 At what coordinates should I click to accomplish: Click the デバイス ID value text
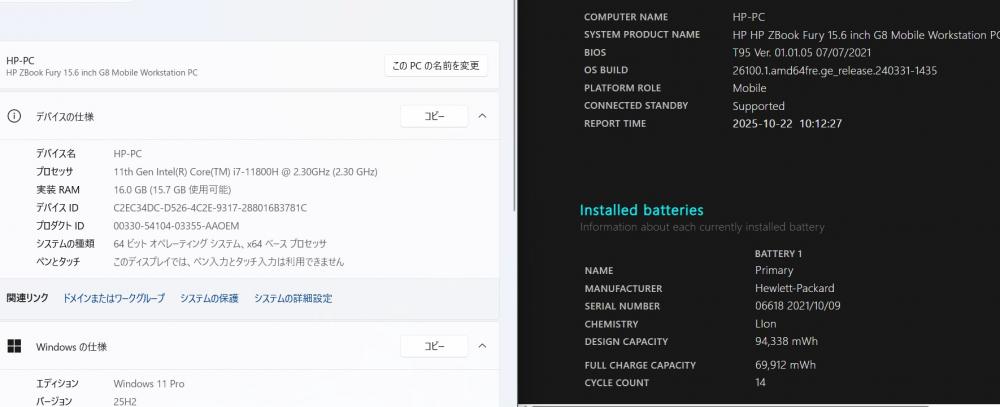210,208
